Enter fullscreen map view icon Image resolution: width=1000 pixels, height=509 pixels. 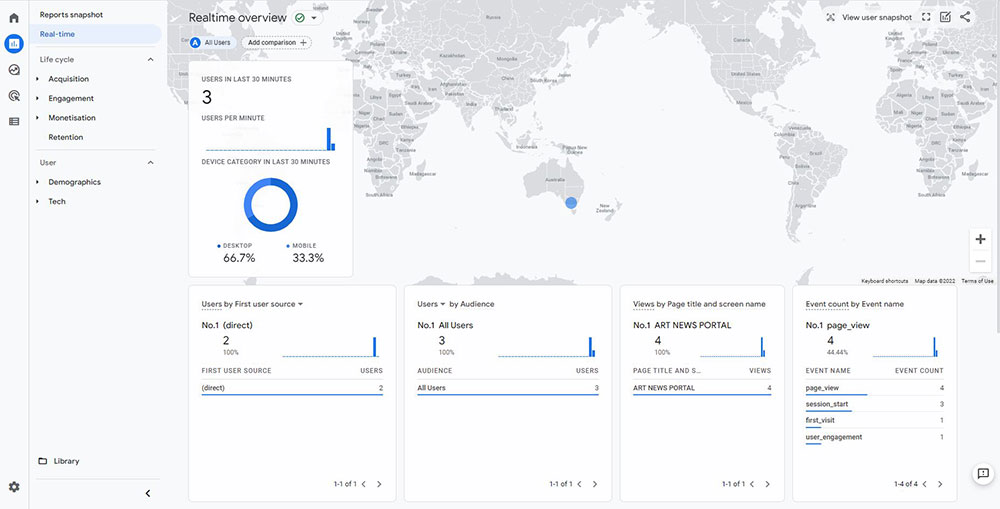coord(926,17)
